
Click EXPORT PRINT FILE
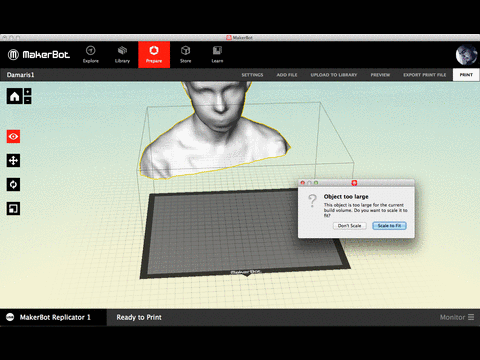(425, 75)
